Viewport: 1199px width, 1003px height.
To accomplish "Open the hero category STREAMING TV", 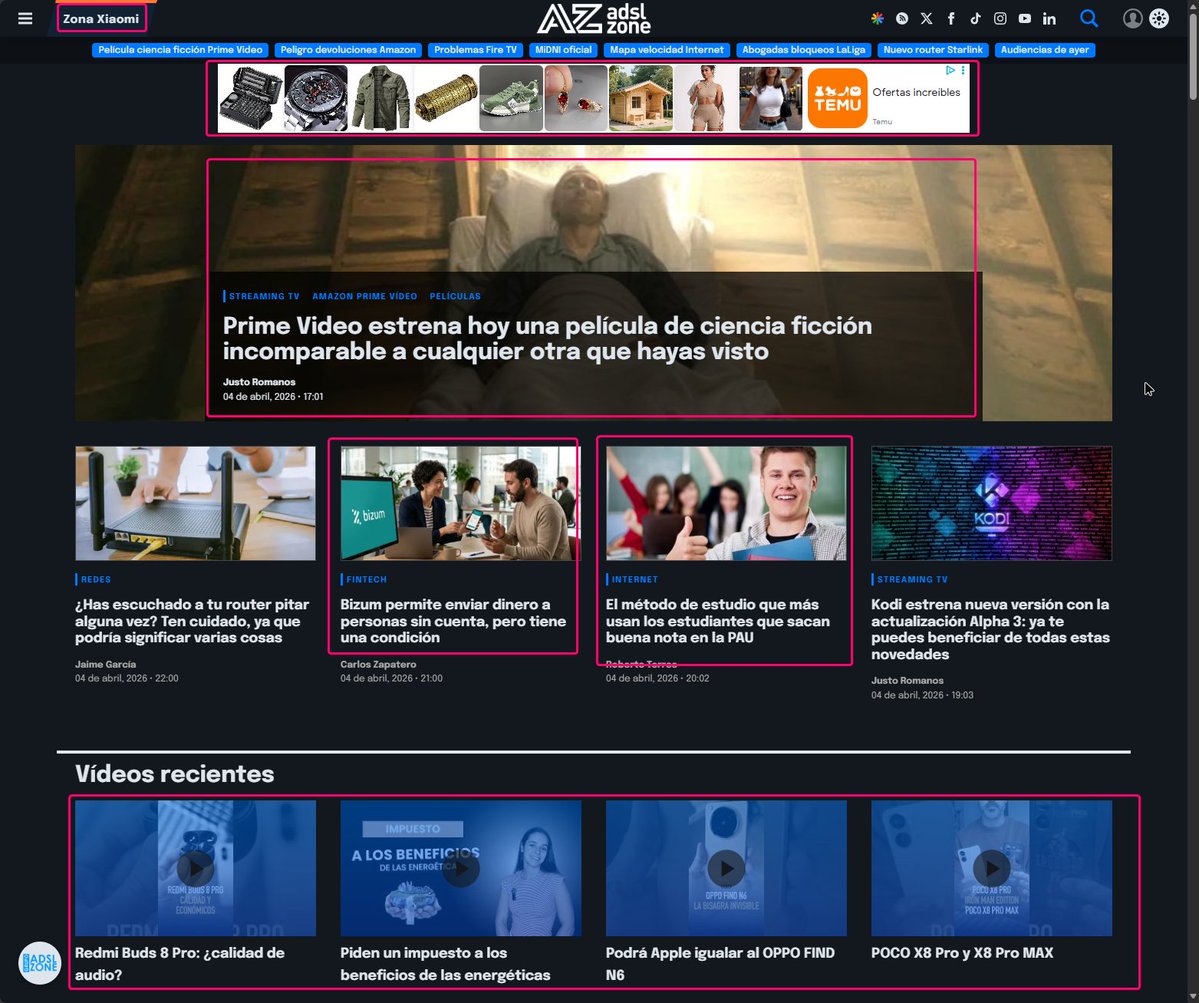I will click(x=264, y=296).
